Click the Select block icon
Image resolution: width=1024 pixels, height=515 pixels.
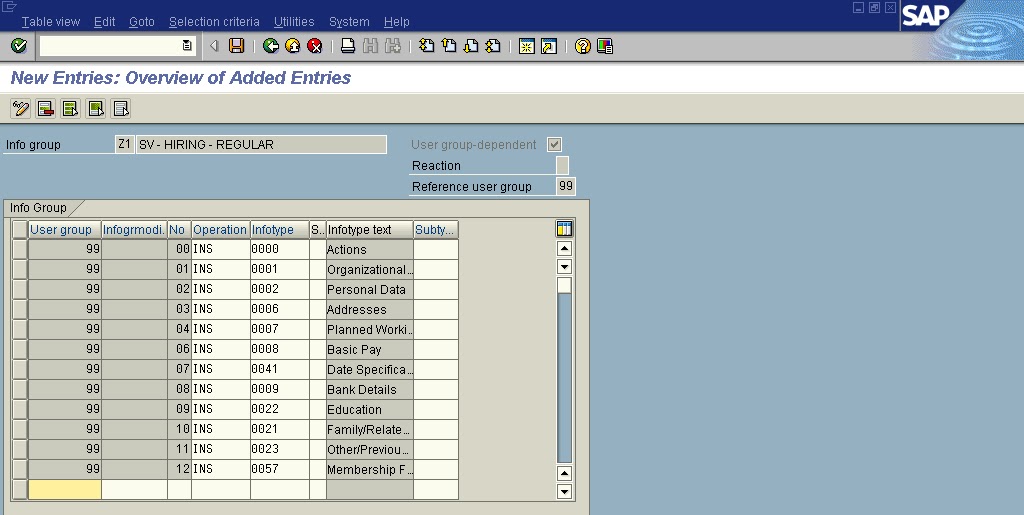pos(96,108)
